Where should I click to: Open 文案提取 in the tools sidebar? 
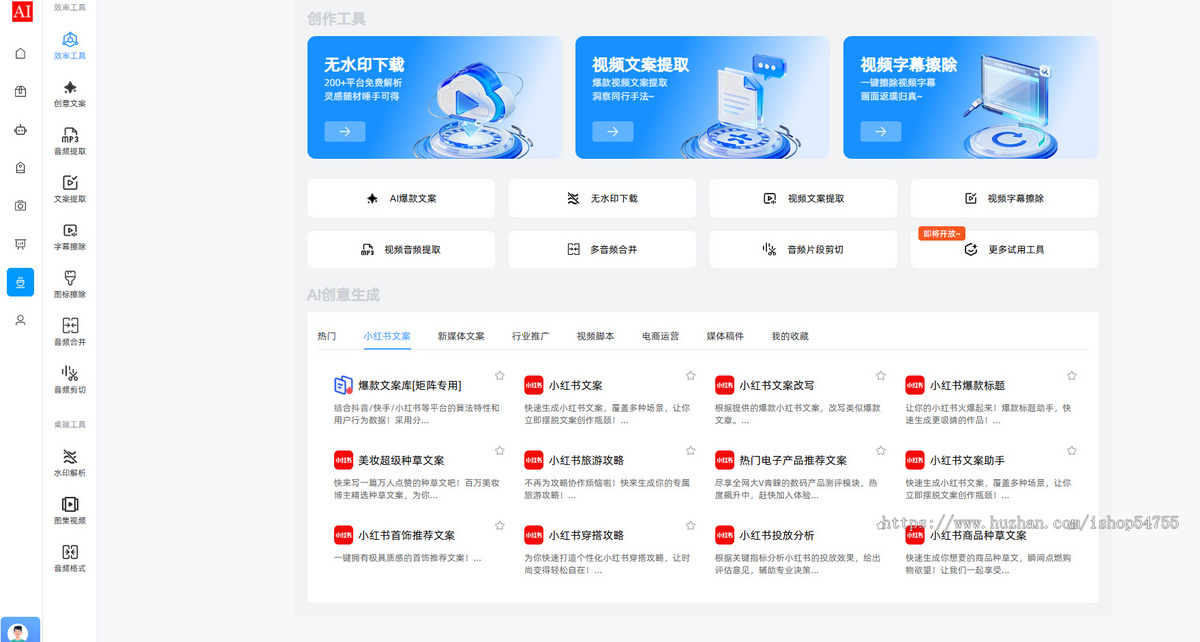click(70, 189)
